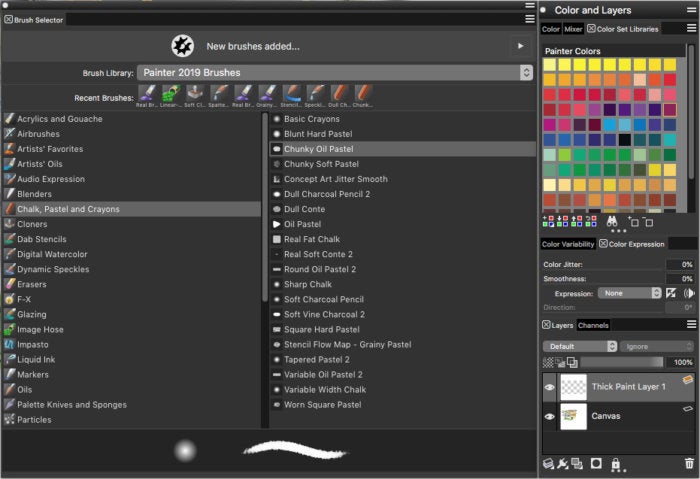Screen dimensions: 700x479
Task: Select the Spatte... recent brush icon
Action: point(219,94)
